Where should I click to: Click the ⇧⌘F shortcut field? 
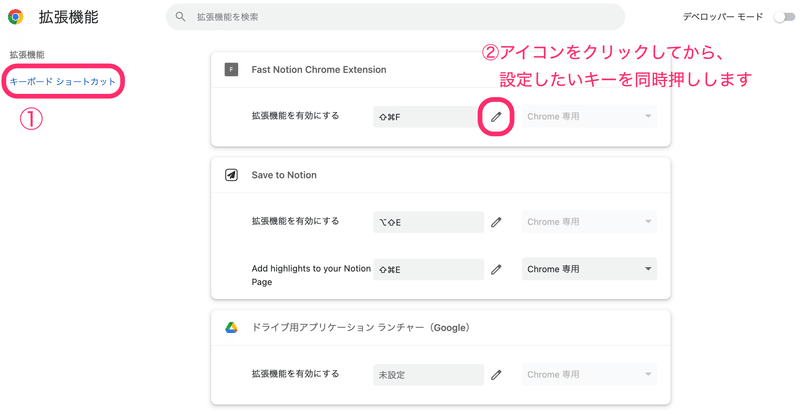point(429,117)
